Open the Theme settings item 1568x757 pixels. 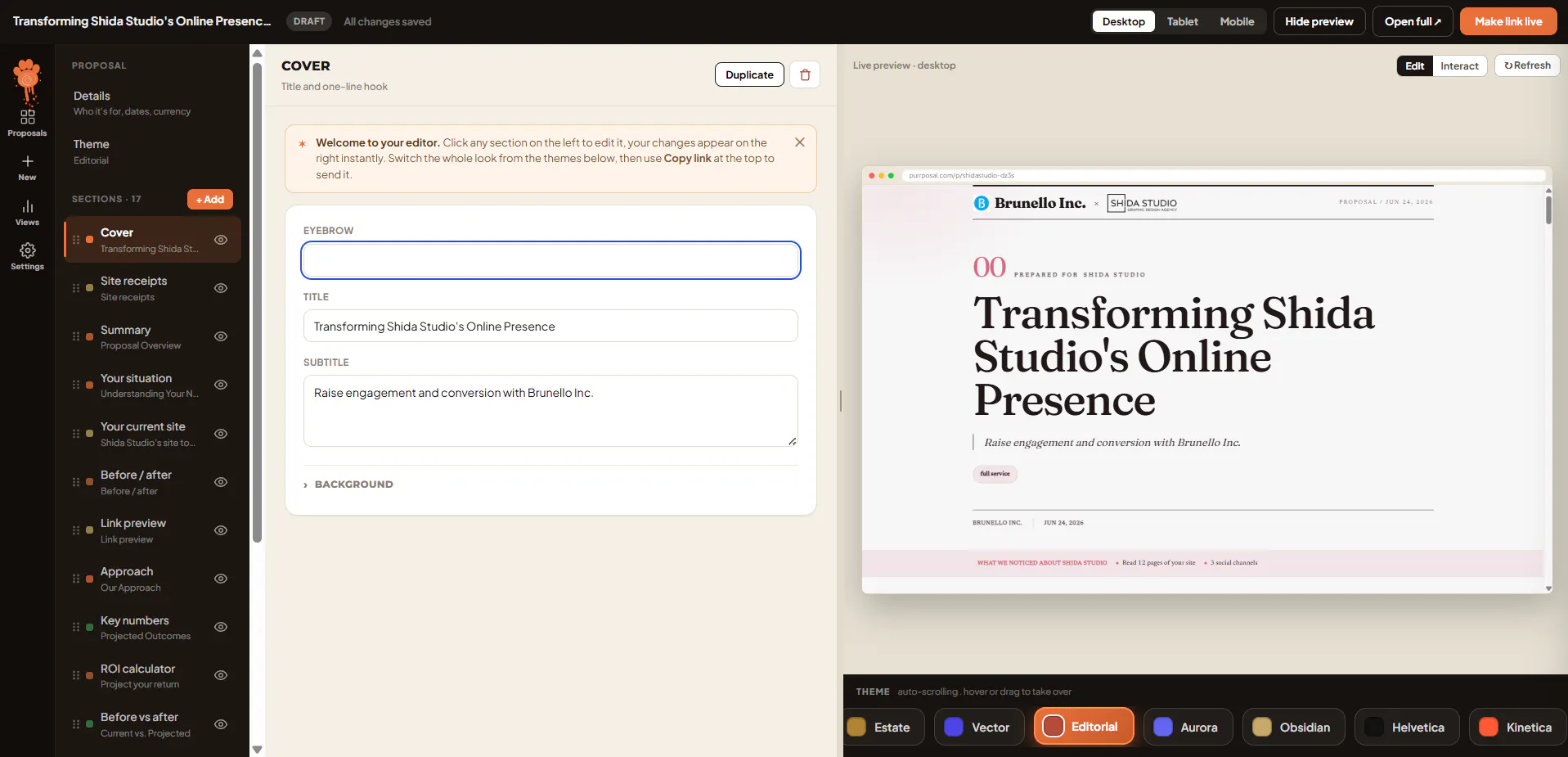click(x=152, y=151)
